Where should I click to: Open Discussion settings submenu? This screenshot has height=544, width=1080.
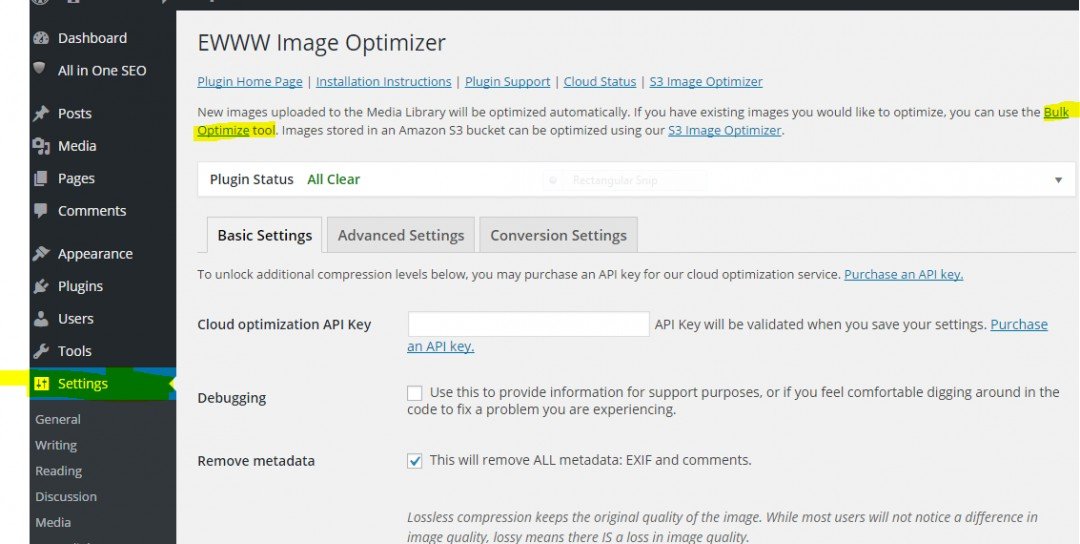click(66, 496)
